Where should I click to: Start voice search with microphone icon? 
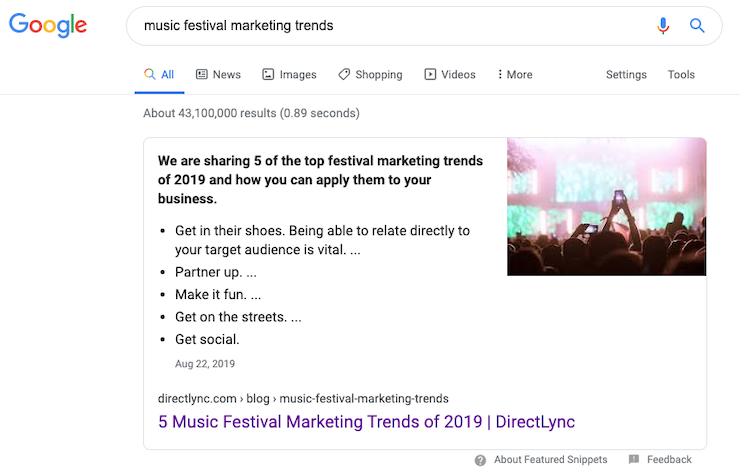(x=663, y=25)
